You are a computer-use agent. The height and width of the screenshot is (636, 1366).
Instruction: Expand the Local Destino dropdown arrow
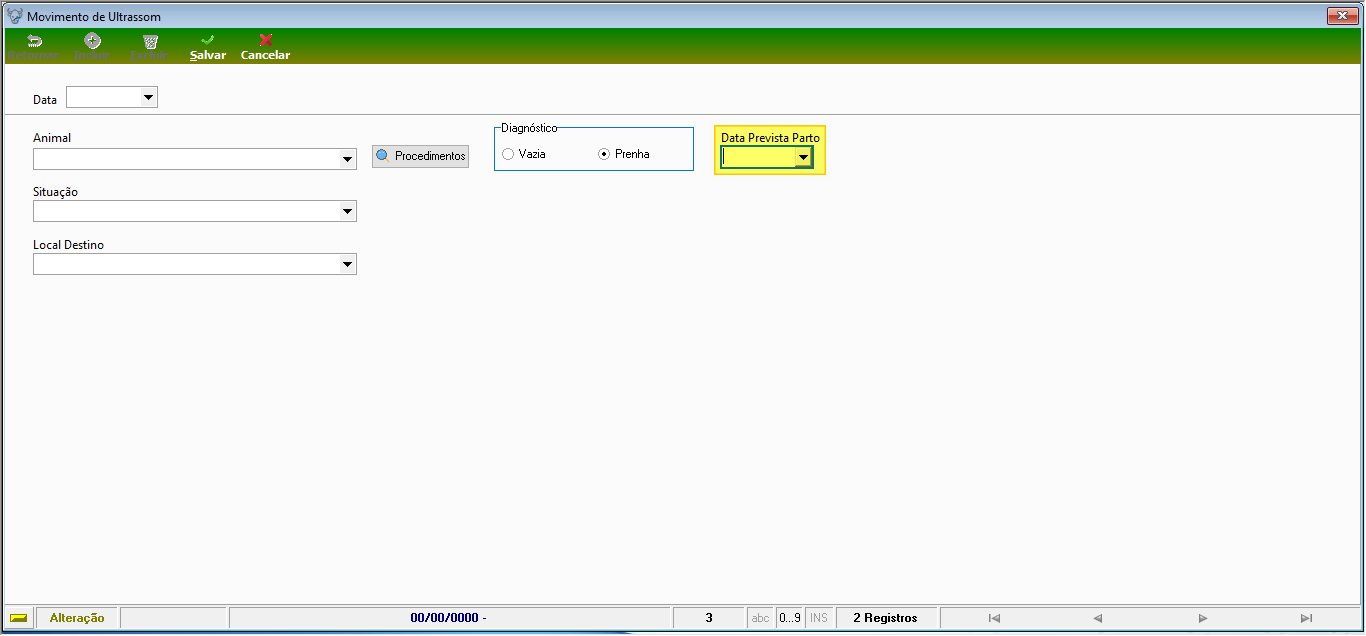[347, 265]
